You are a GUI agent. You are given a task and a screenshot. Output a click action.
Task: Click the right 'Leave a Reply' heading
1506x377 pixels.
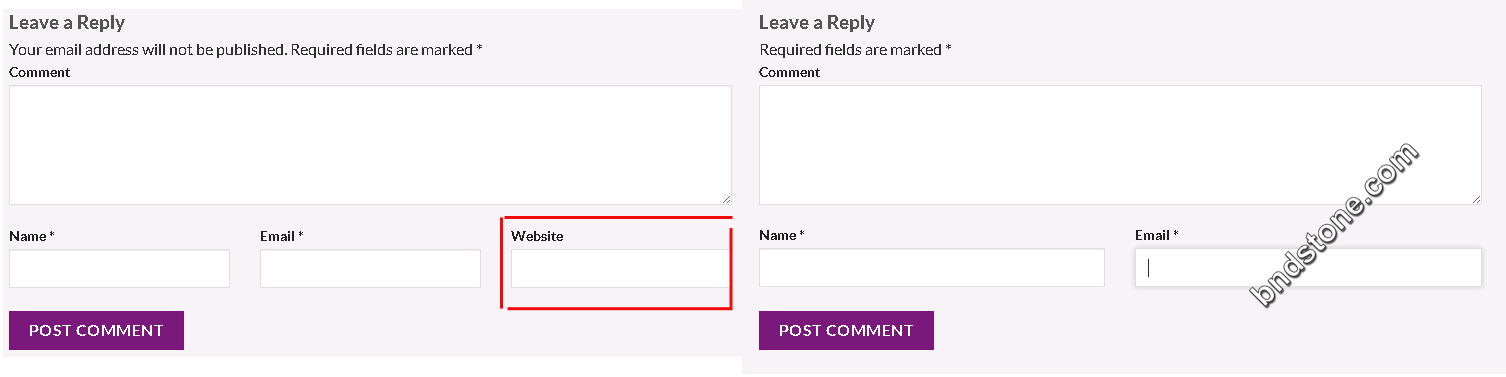coord(817,22)
